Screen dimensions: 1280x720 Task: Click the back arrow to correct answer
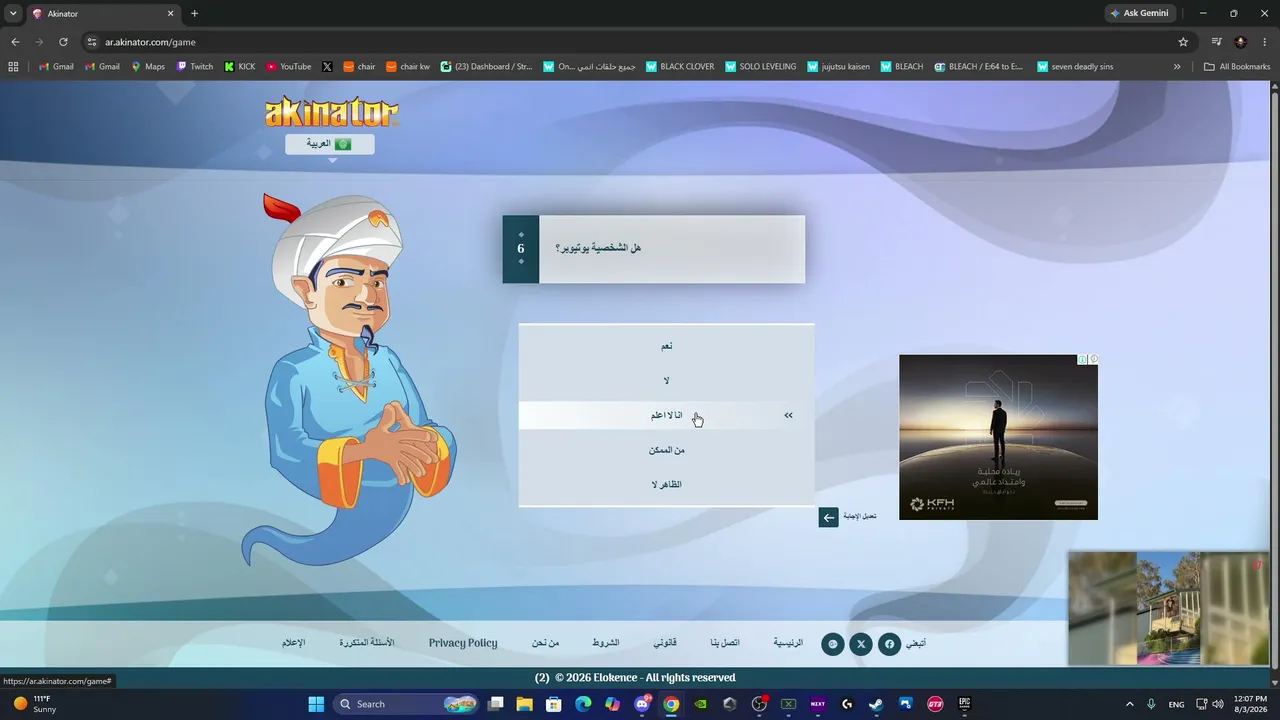click(828, 517)
